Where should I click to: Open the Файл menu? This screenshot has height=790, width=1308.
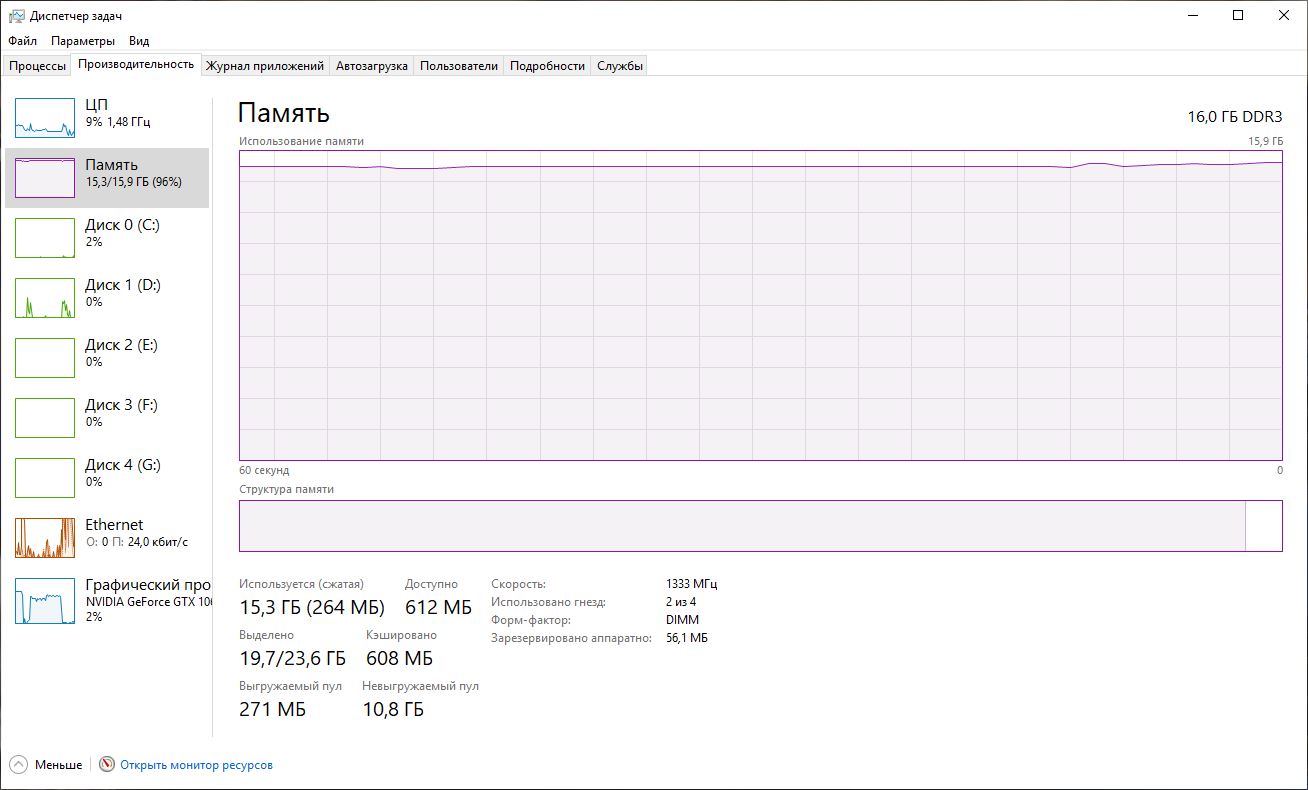[x=22, y=41]
